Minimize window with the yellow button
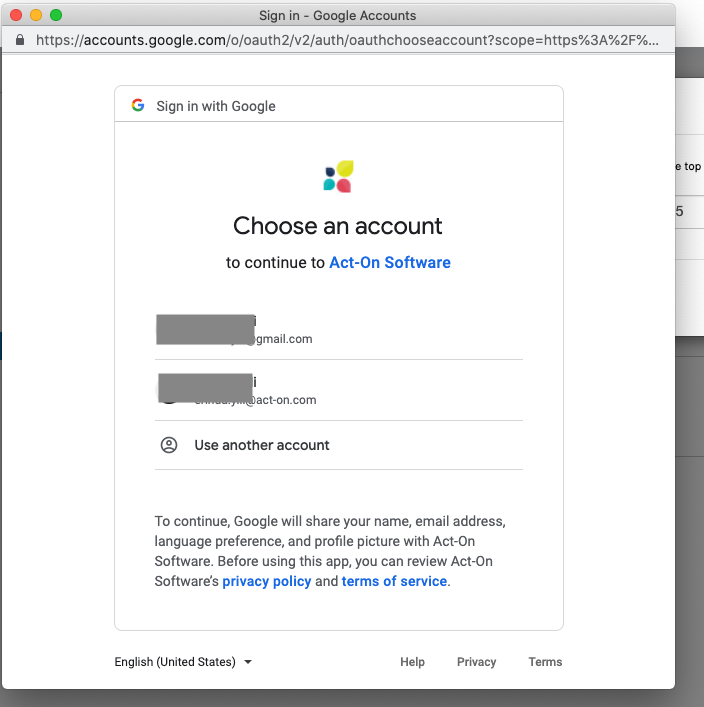 point(36,15)
